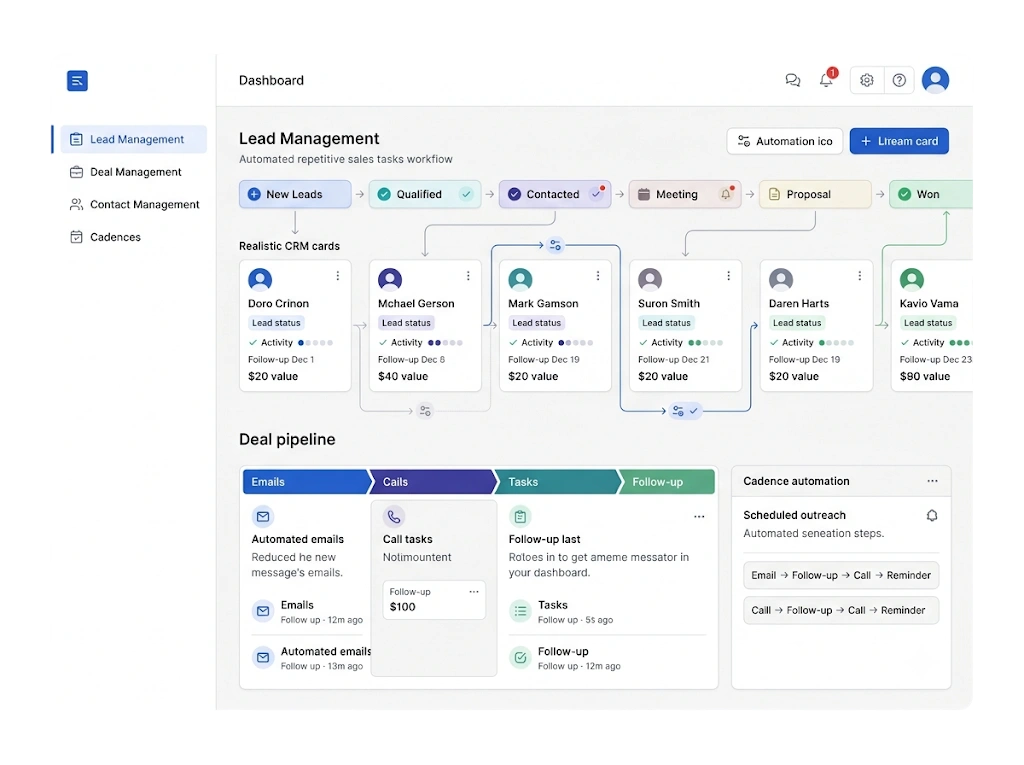The width and height of the screenshot is (1024, 765).
Task: Select the Won stage
Action: (x=931, y=194)
